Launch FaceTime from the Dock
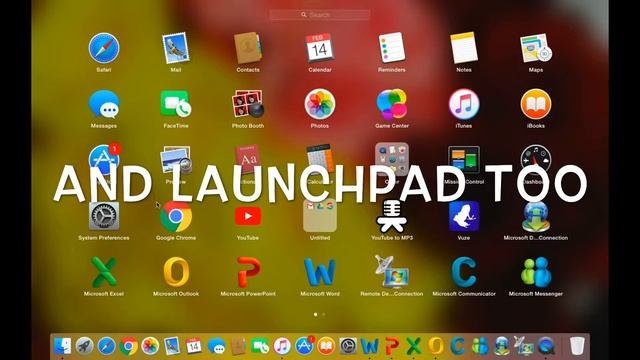The width and height of the screenshot is (640, 360). pos(260,346)
